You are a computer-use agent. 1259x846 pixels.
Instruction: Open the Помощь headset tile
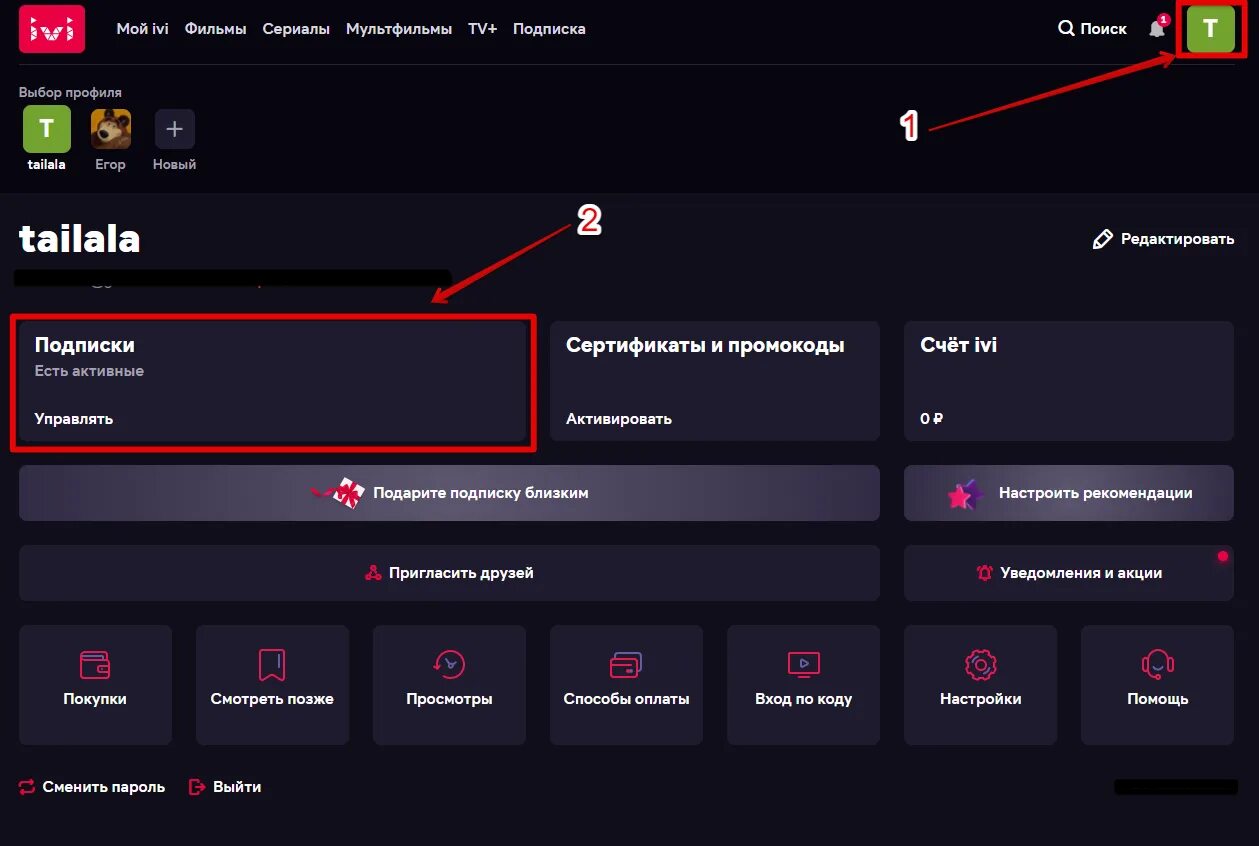click(x=1157, y=685)
